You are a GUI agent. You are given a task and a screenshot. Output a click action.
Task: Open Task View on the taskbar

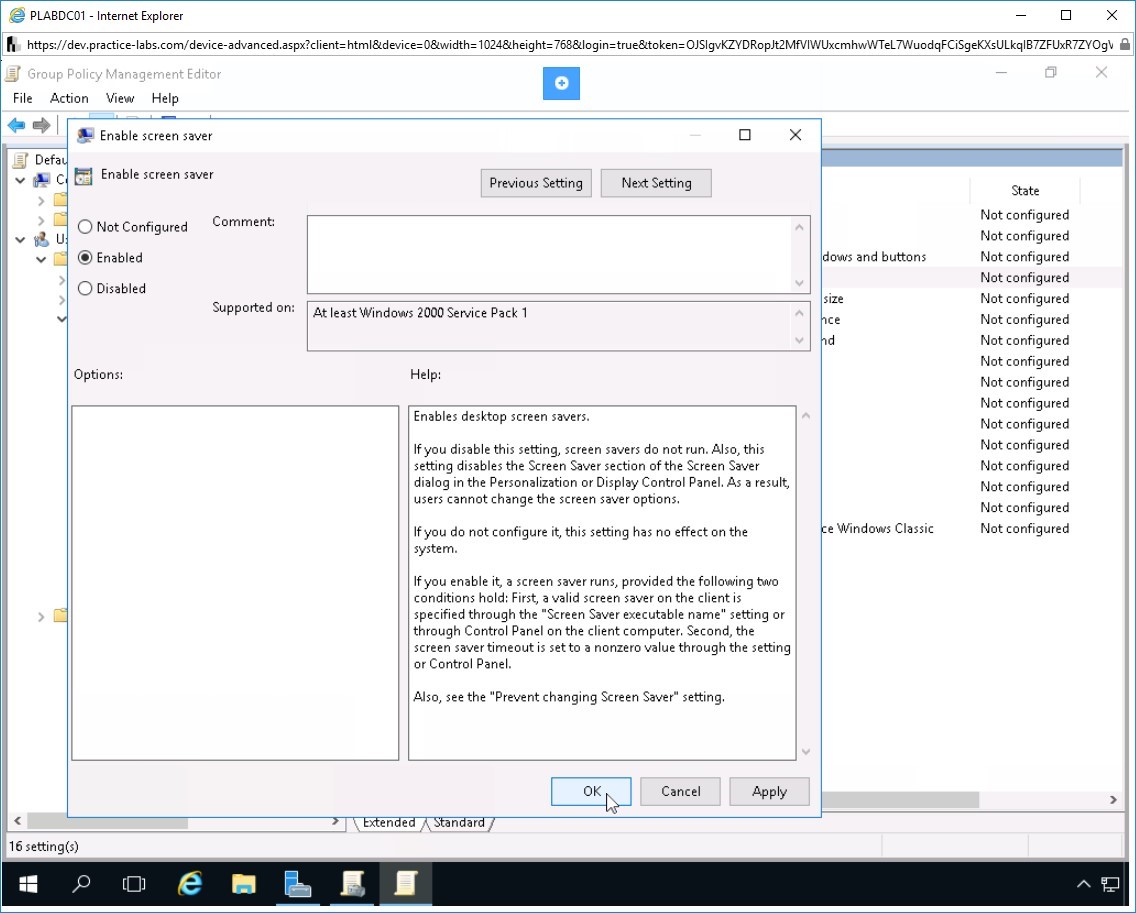coord(134,883)
